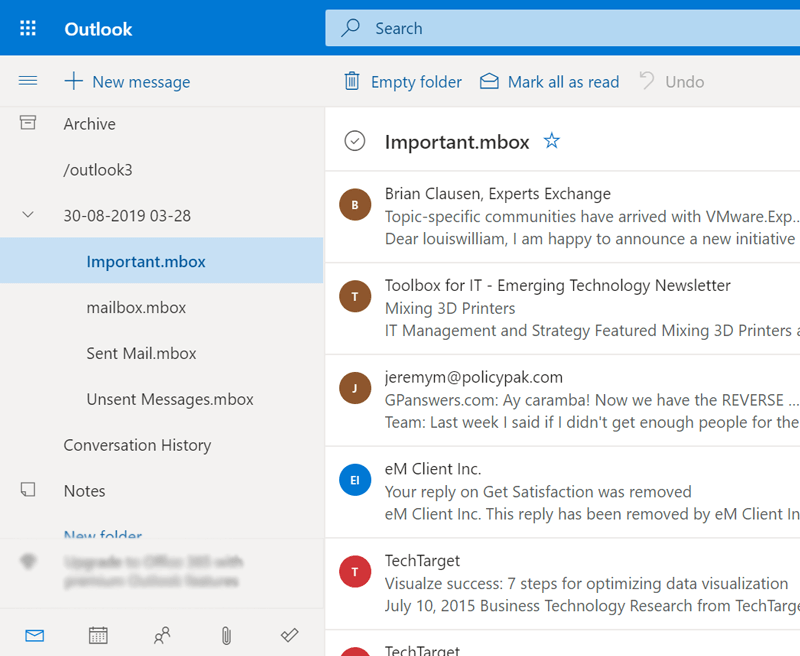Open 'GPanswers.com: Ay caramba!' email subject
The image size is (800, 656).
click(592, 400)
